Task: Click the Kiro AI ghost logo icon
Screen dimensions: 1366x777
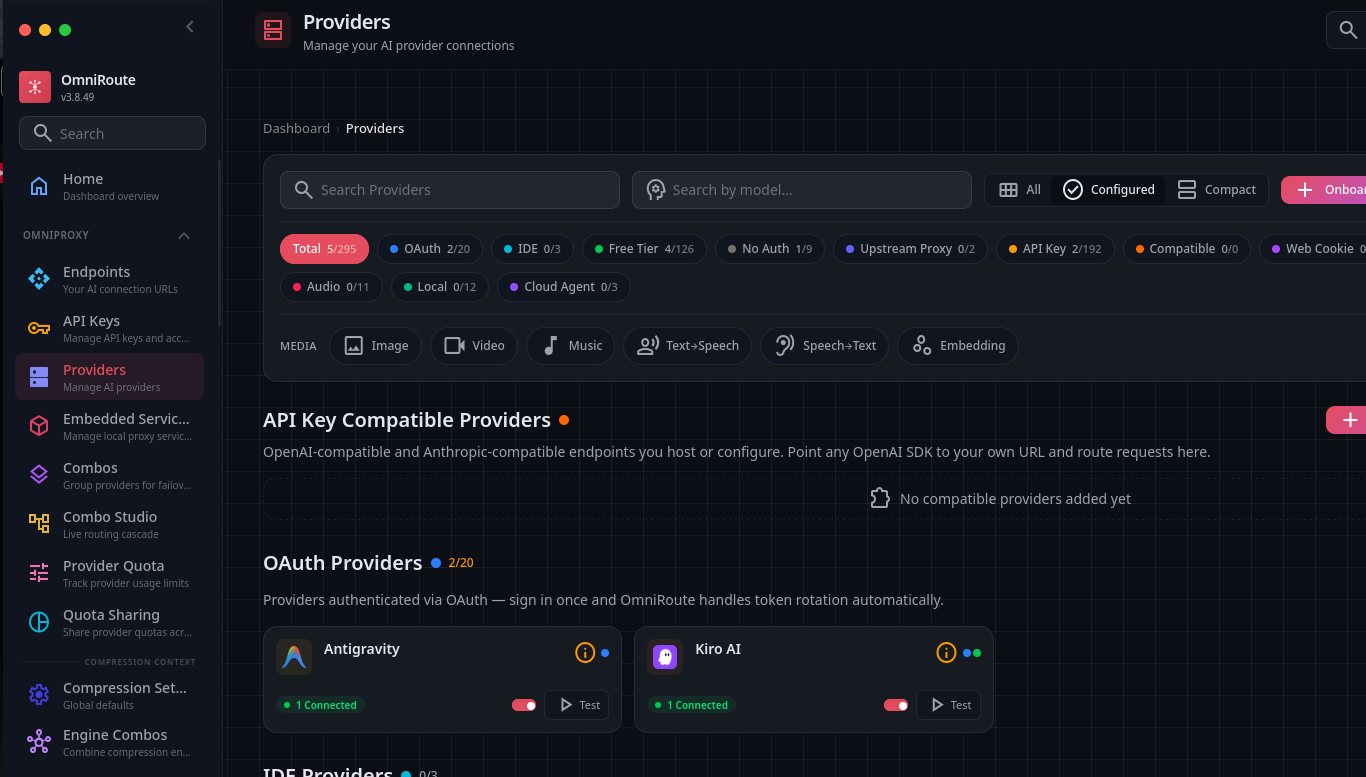Action: click(665, 657)
